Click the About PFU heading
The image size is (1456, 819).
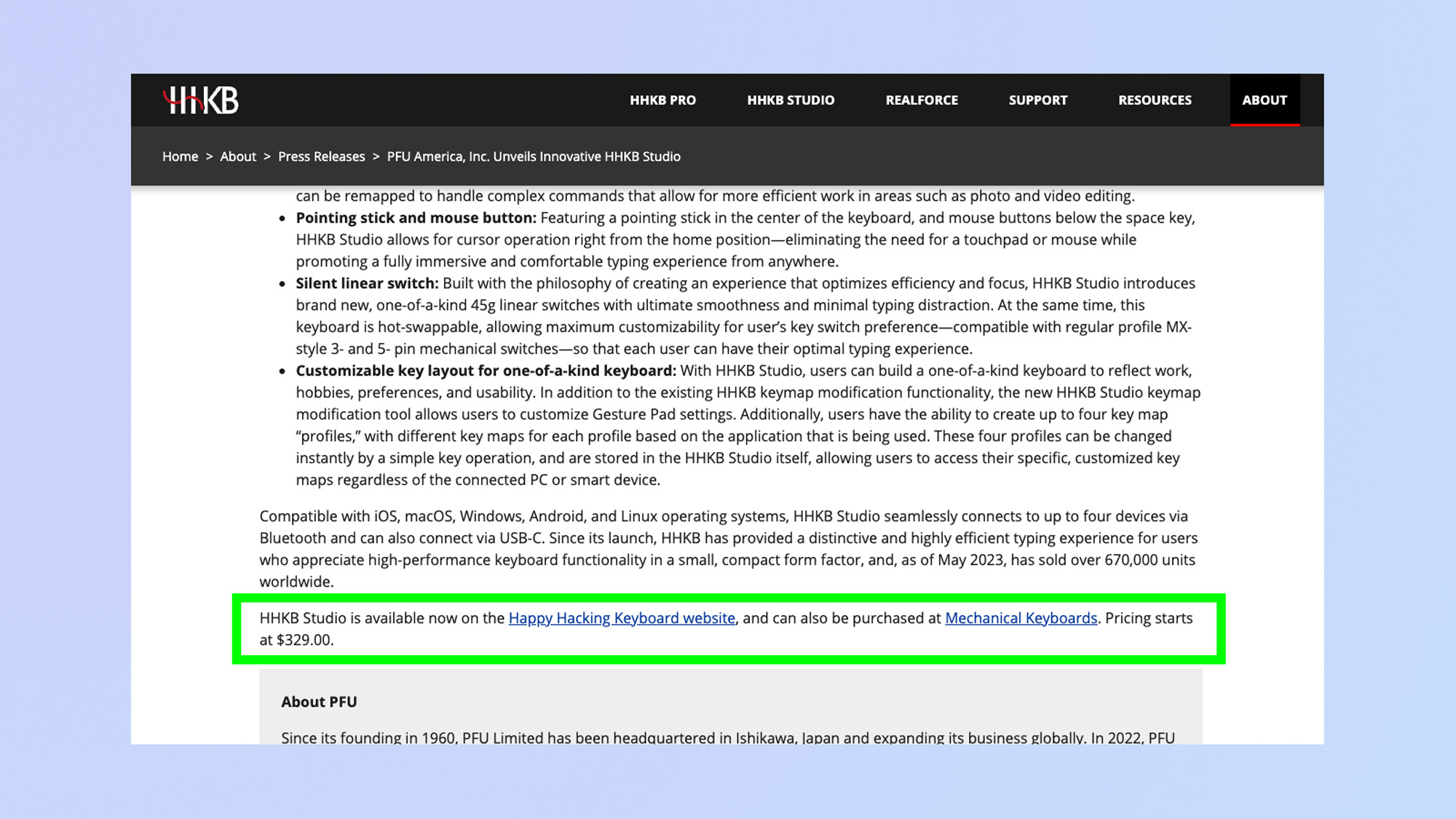(319, 702)
